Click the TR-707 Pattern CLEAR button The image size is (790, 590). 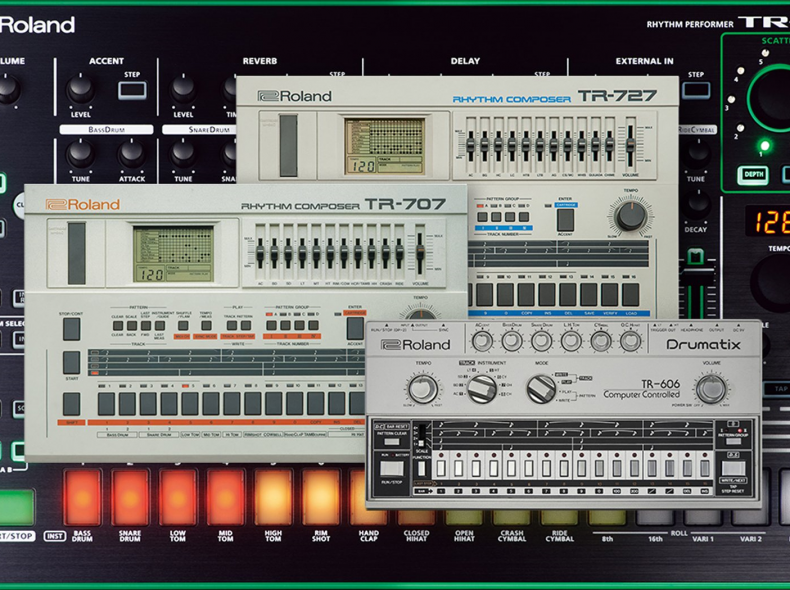pos(117,325)
